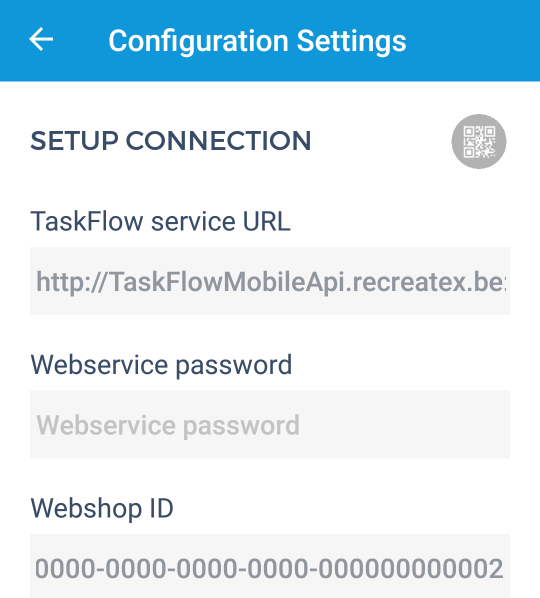Click the blank area after the password placeholder

(404, 424)
